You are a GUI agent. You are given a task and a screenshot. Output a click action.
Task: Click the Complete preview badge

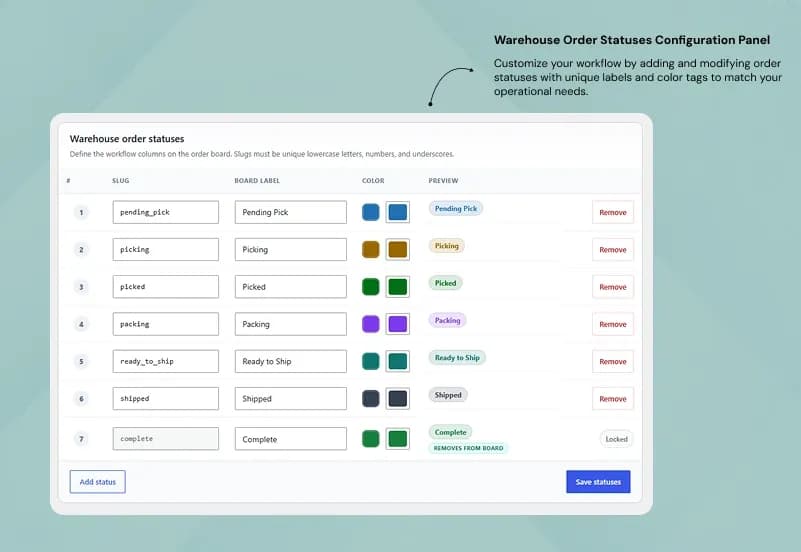[x=451, y=432]
